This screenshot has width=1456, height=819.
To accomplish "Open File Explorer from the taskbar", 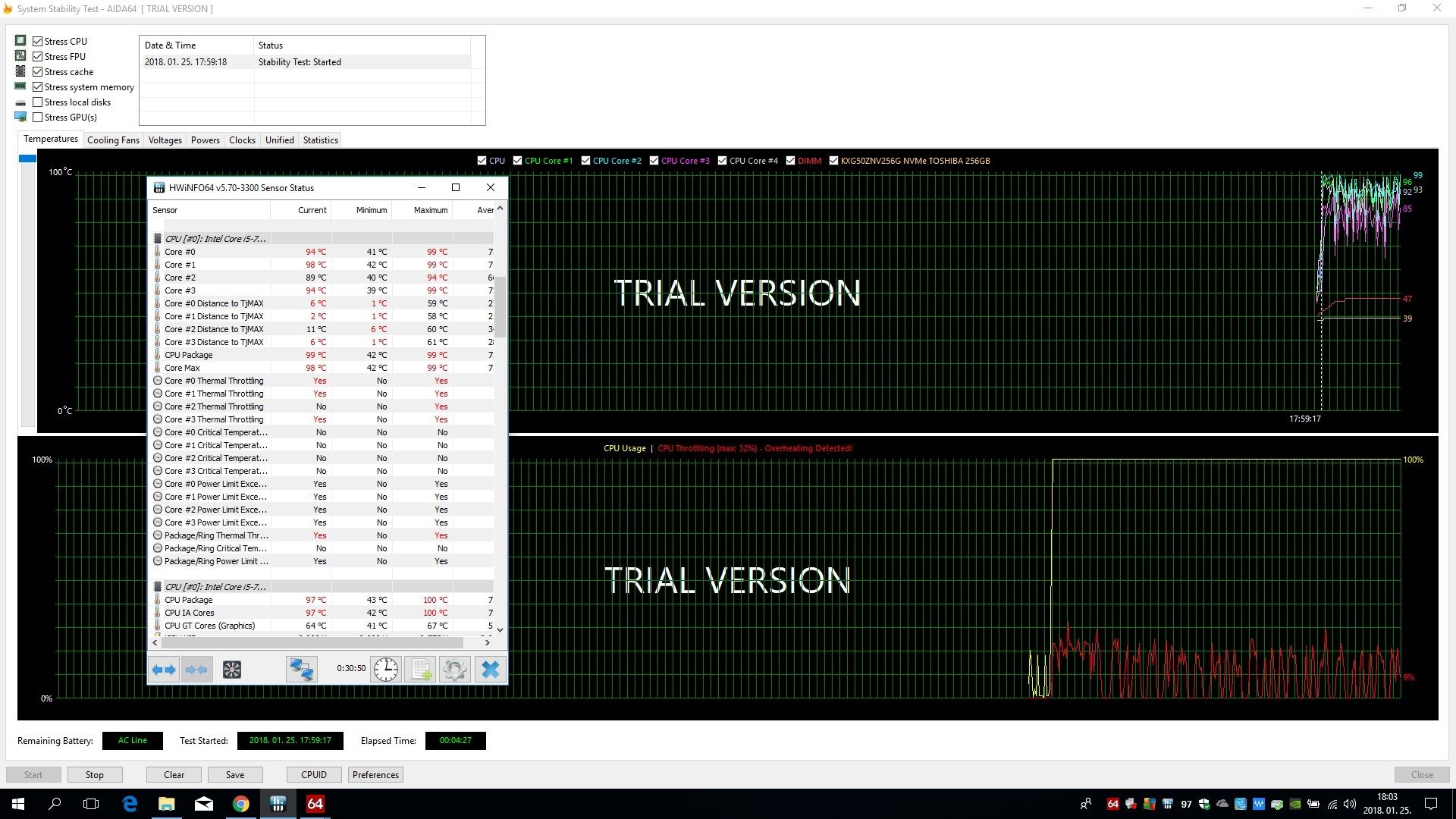I will pos(166,804).
